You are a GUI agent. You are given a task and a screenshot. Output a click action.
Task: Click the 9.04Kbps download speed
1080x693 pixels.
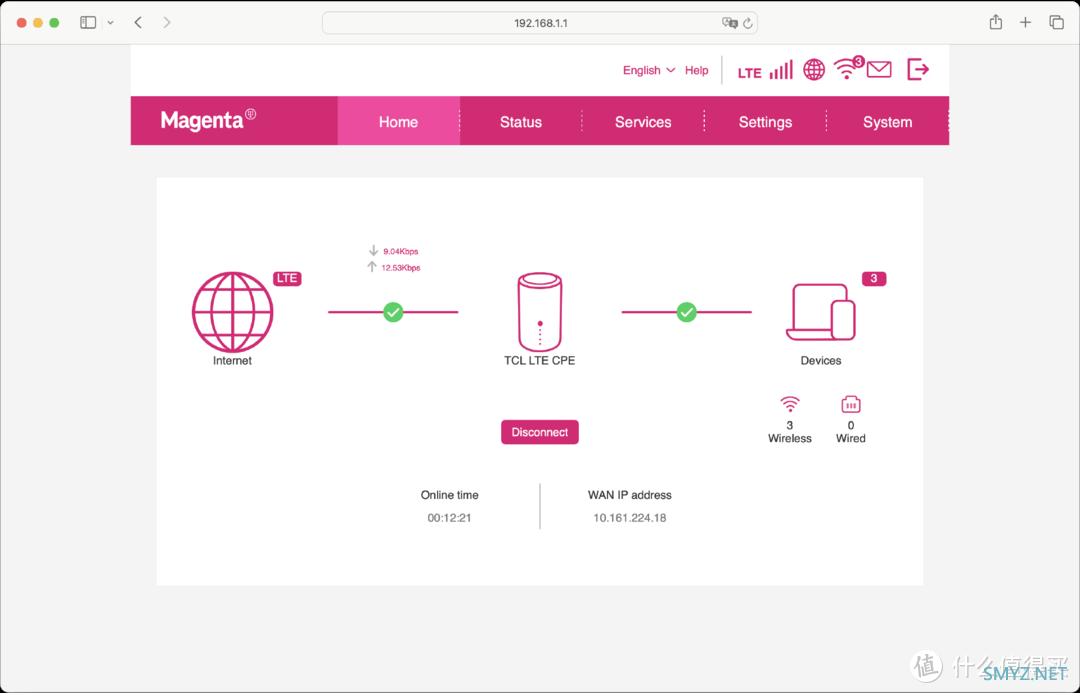(401, 251)
